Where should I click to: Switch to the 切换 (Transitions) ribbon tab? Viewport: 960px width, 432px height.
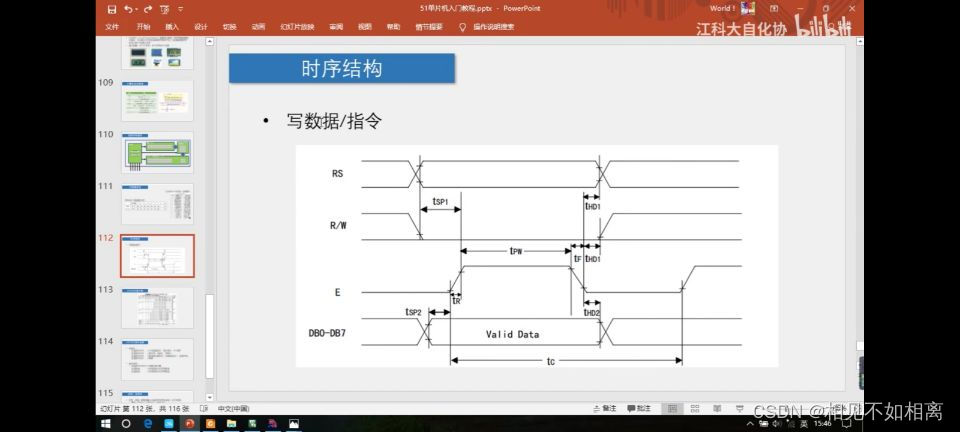tap(230, 27)
